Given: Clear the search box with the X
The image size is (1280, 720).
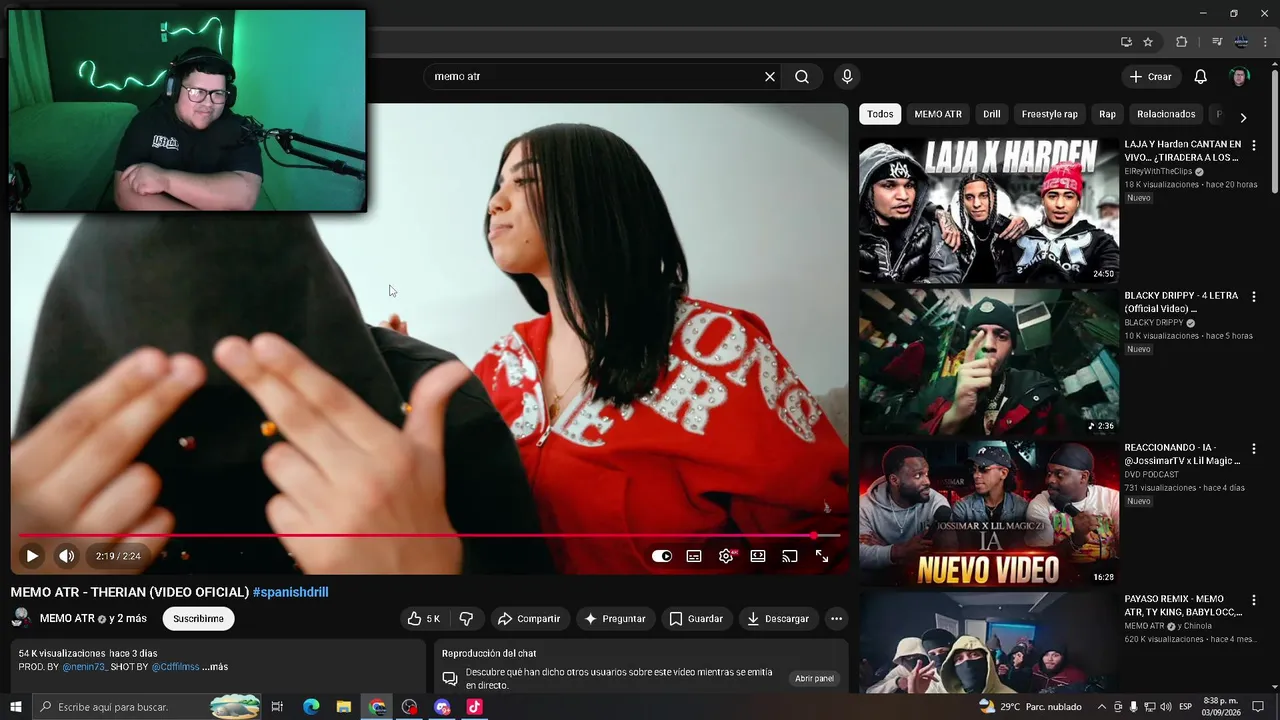Looking at the screenshot, I should [x=770, y=76].
